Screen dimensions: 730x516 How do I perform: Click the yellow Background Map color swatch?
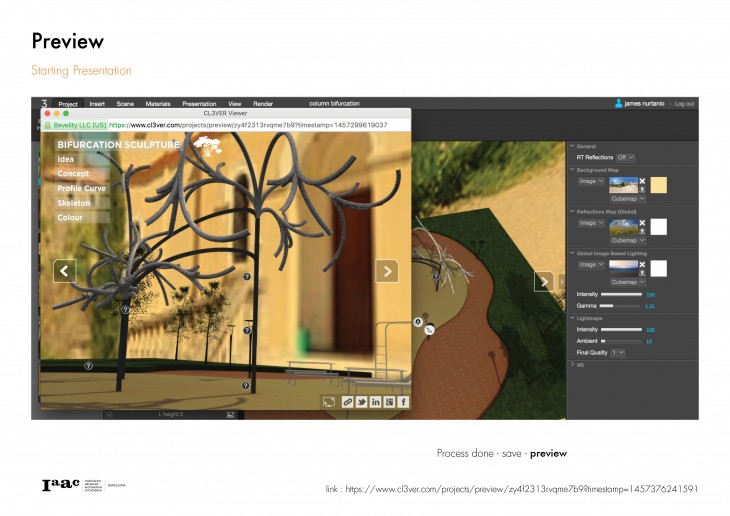(659, 185)
